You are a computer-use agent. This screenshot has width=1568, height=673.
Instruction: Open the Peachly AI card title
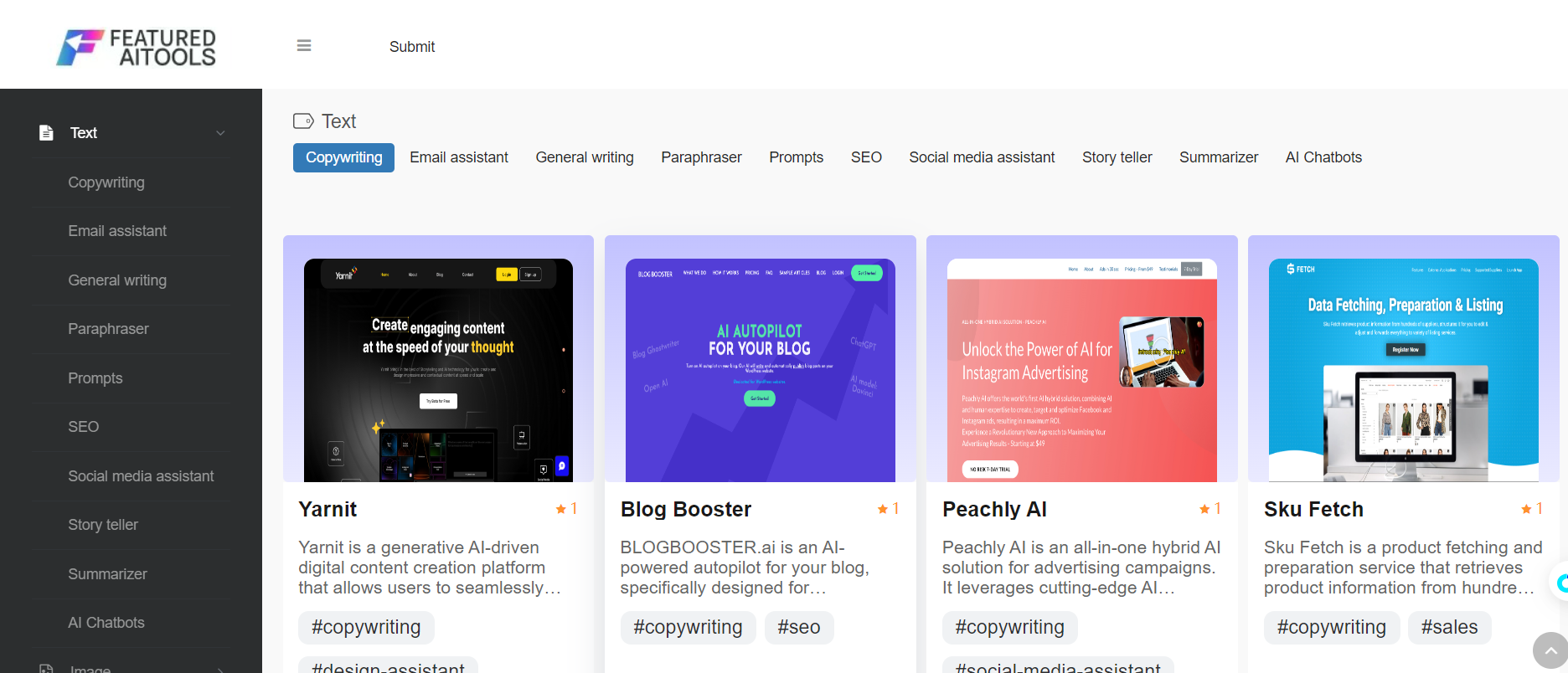click(994, 509)
